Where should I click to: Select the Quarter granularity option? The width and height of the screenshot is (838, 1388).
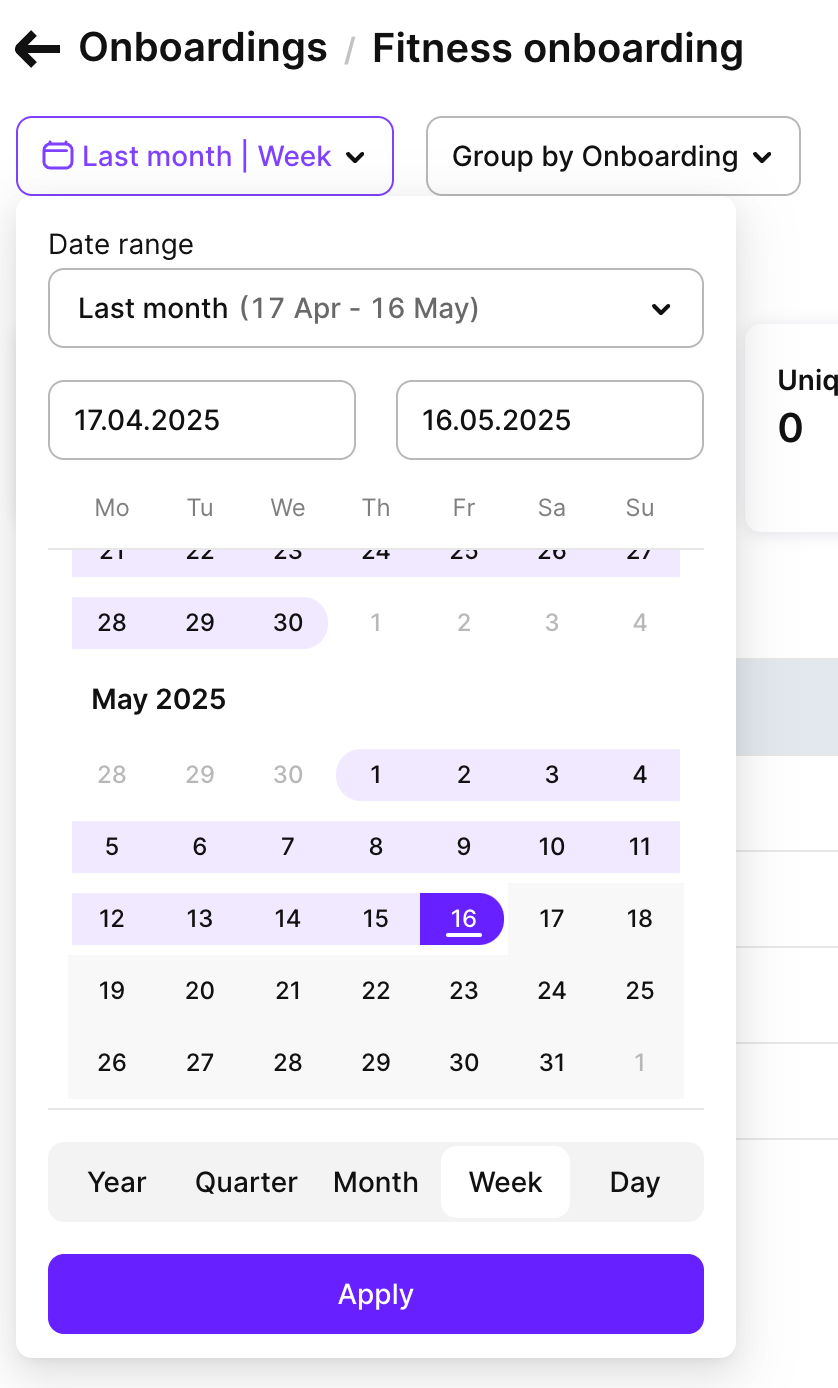coord(246,1182)
